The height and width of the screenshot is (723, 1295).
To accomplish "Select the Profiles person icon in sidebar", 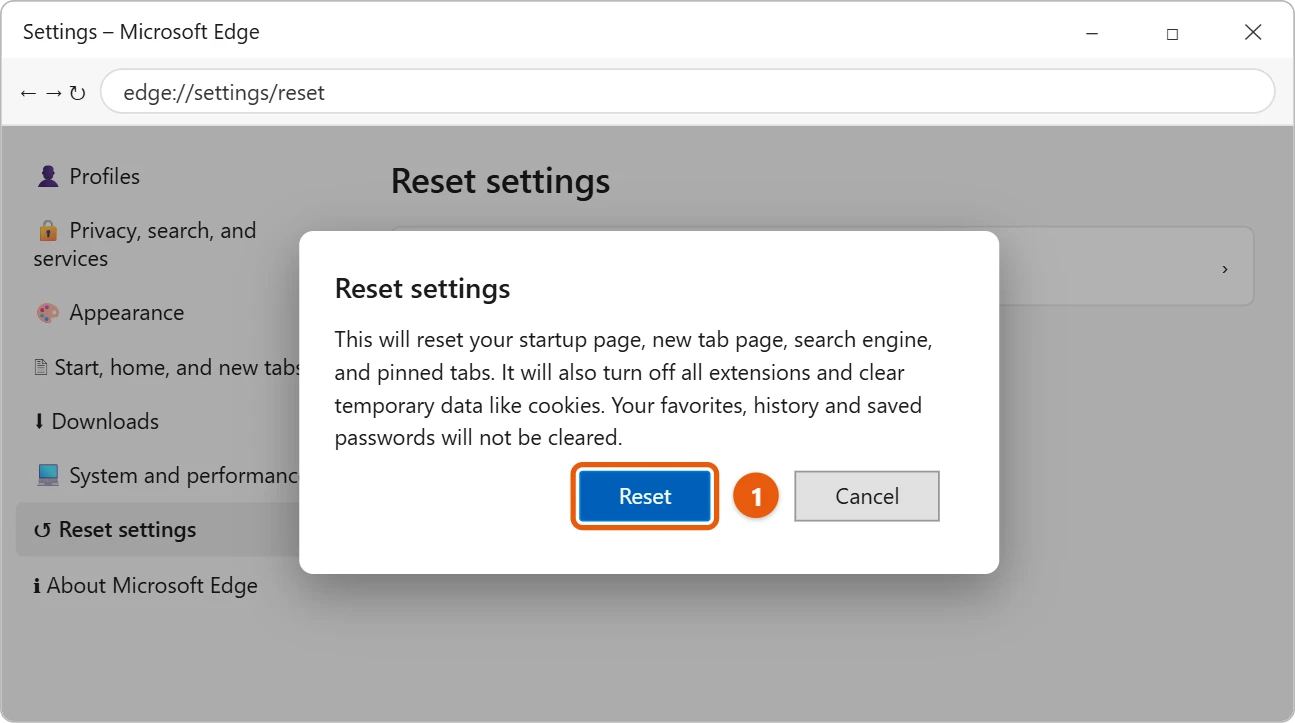I will tap(48, 177).
